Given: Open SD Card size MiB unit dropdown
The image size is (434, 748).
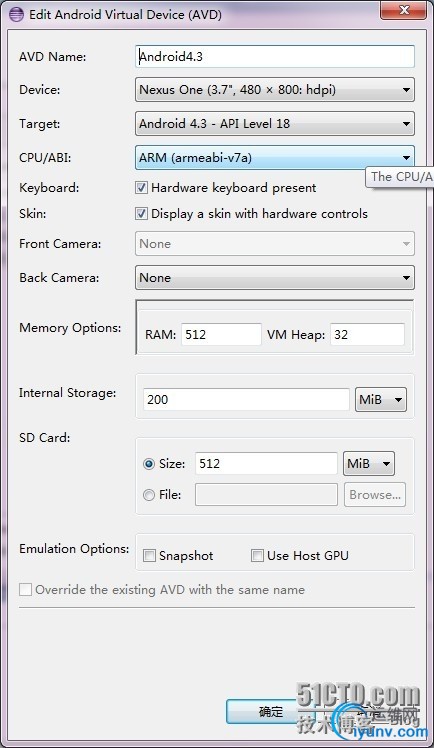Looking at the screenshot, I should [369, 463].
